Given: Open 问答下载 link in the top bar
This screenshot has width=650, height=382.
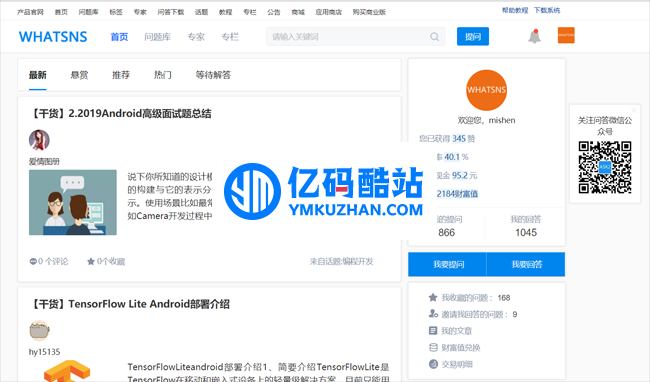Looking at the screenshot, I should point(171,12).
